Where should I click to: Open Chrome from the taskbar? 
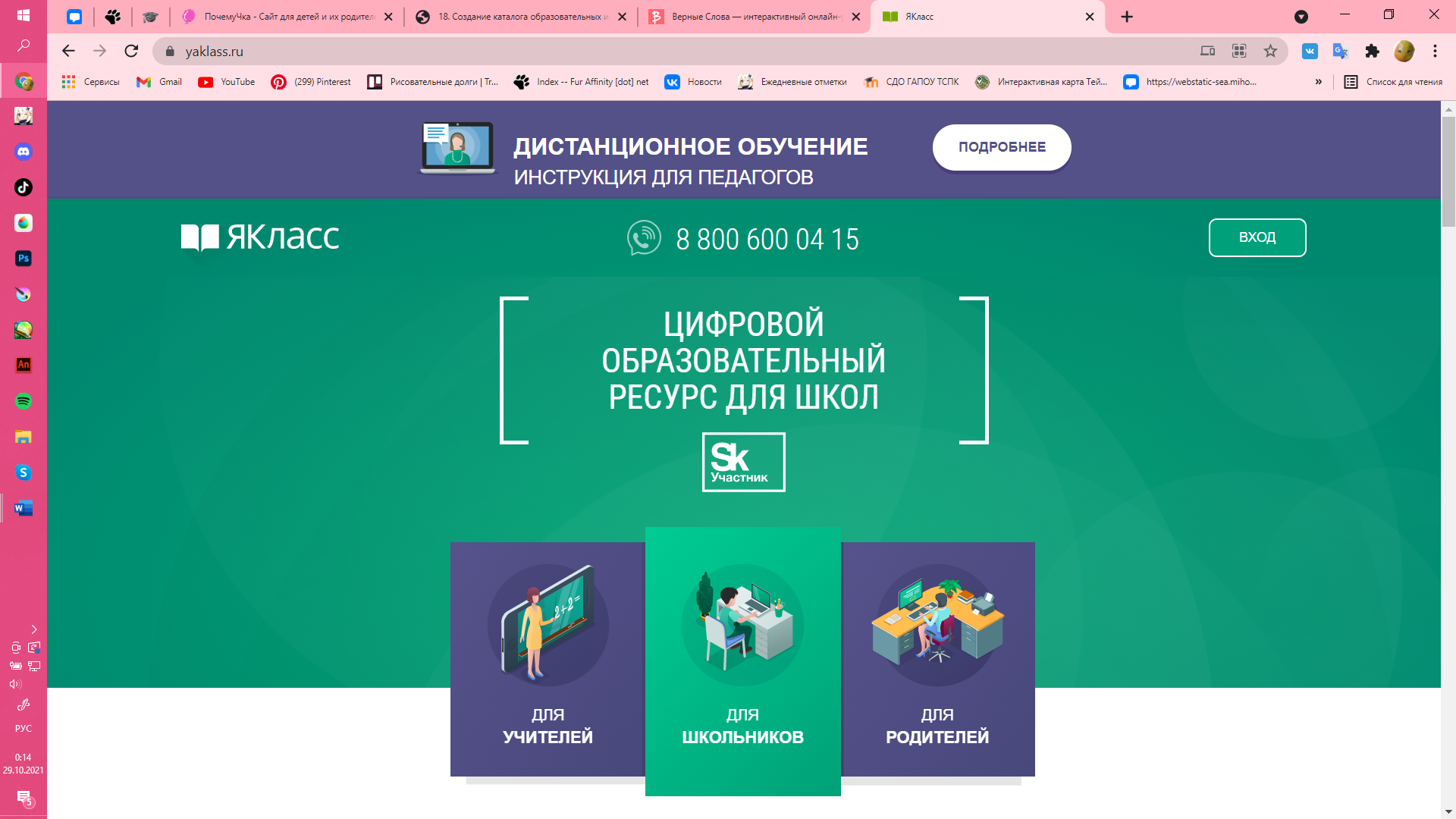(24, 81)
